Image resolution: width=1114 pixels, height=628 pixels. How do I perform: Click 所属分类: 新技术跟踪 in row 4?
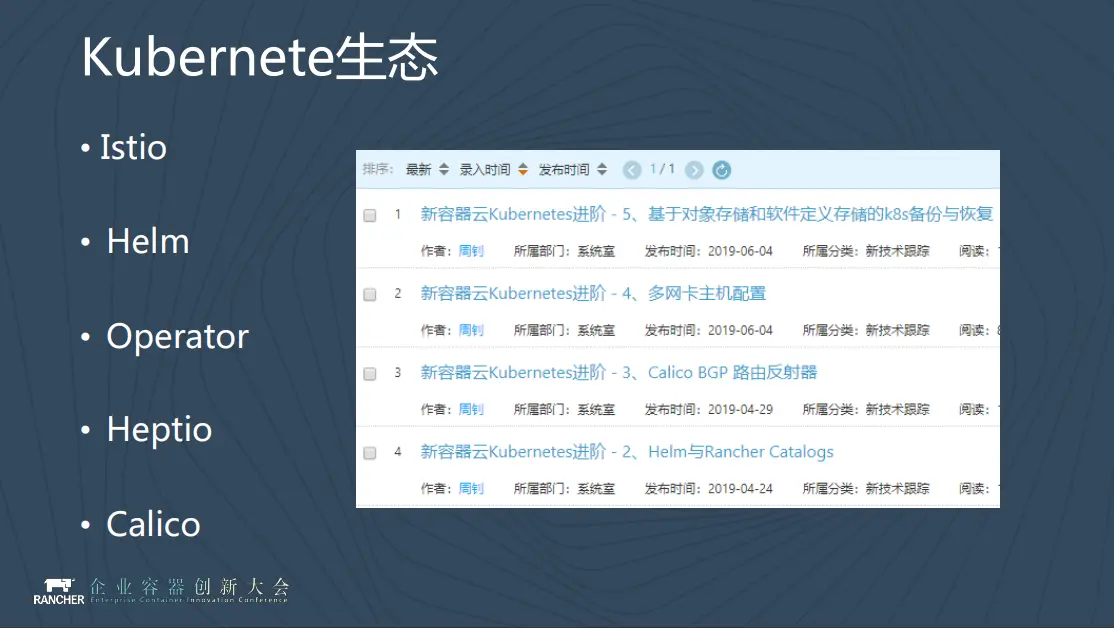866,489
